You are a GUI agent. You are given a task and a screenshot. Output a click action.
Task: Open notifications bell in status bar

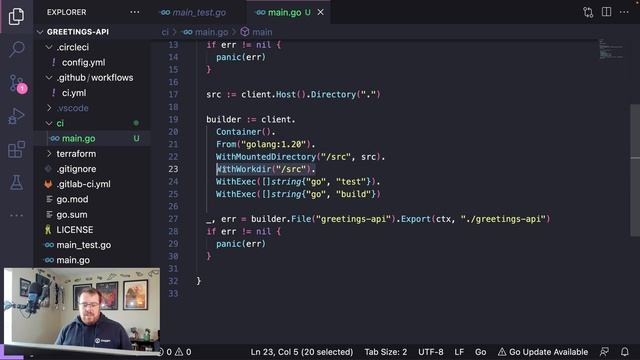point(624,351)
